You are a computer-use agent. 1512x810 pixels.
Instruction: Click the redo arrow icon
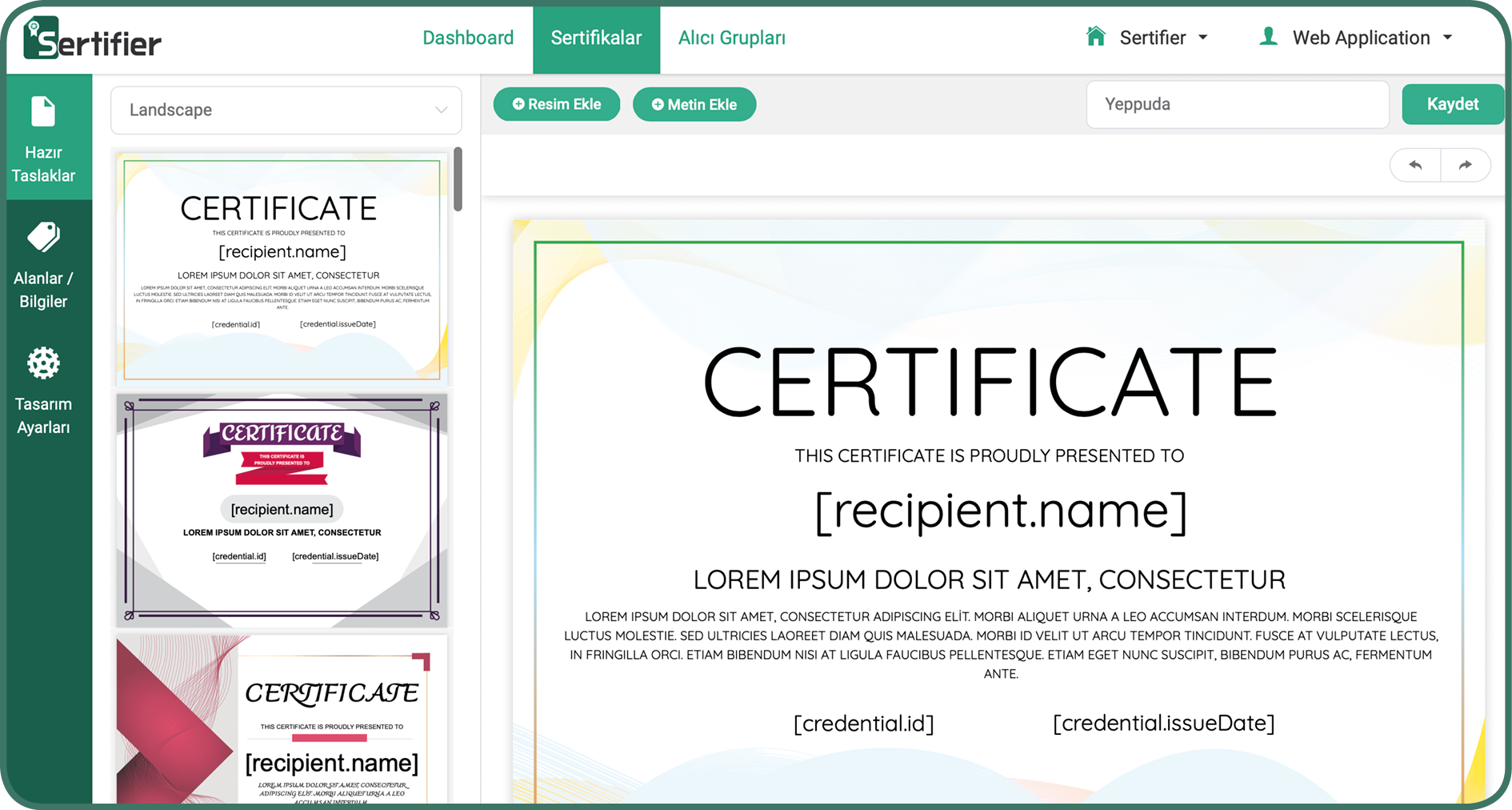pos(1465,165)
